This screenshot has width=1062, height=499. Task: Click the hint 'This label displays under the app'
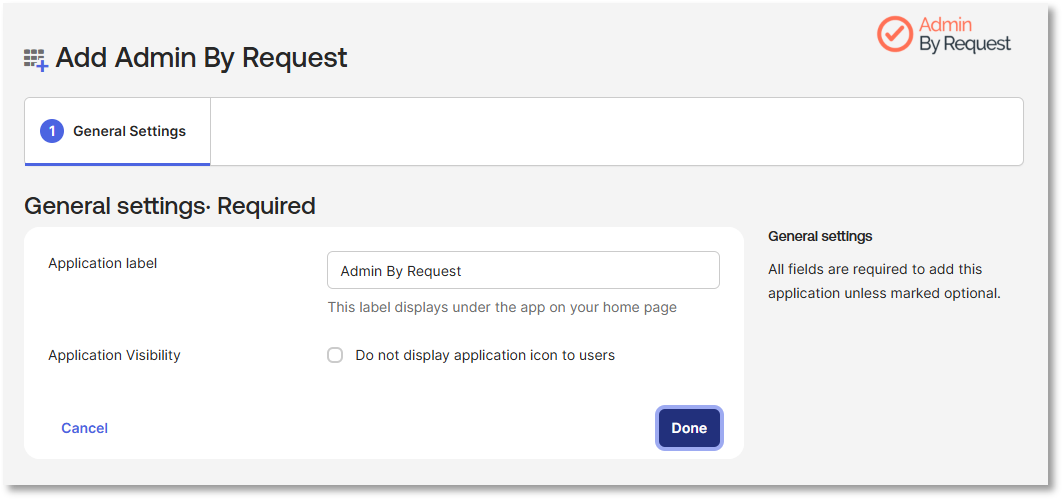[502, 307]
